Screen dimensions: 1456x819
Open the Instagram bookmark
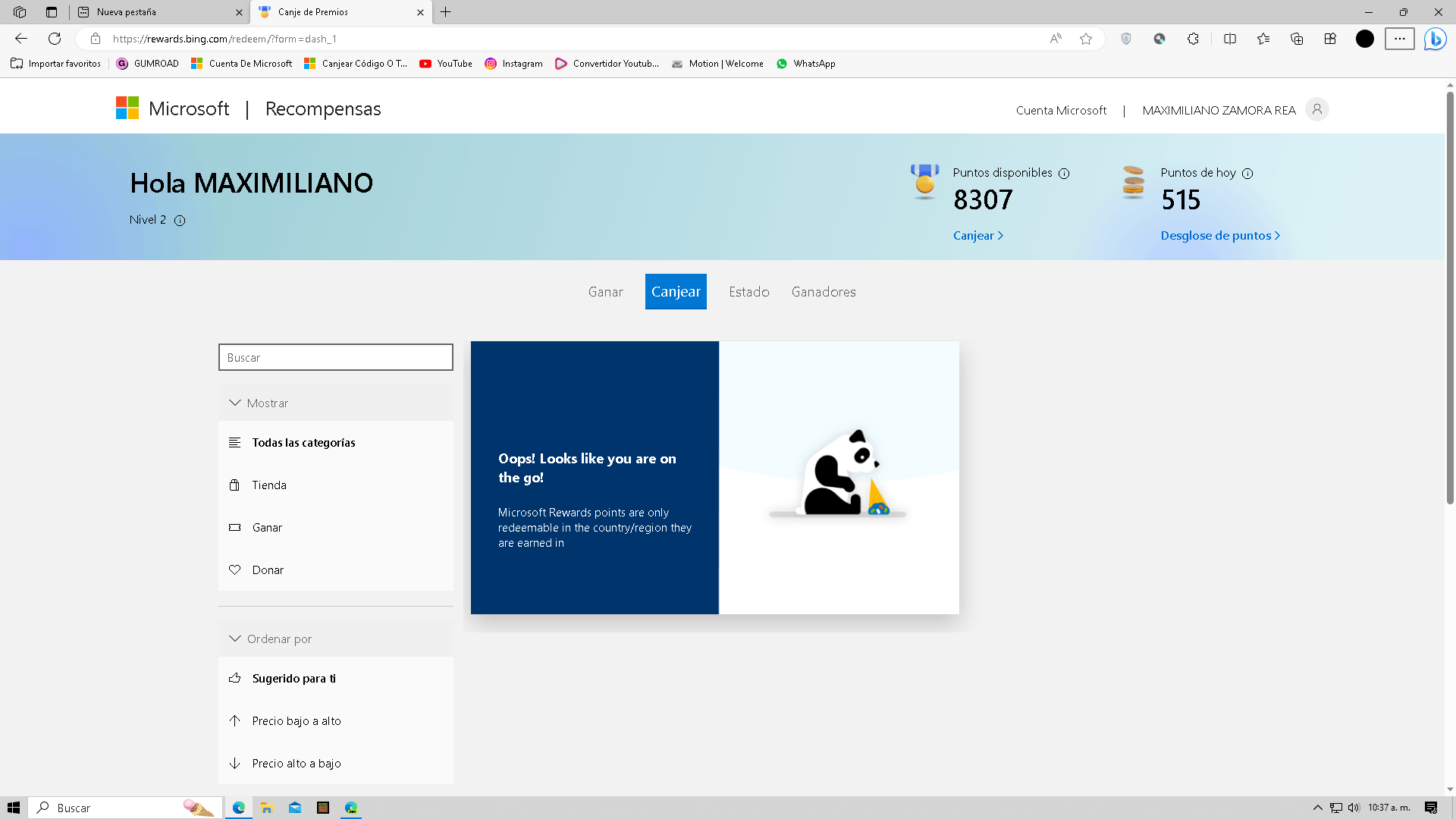click(x=514, y=64)
